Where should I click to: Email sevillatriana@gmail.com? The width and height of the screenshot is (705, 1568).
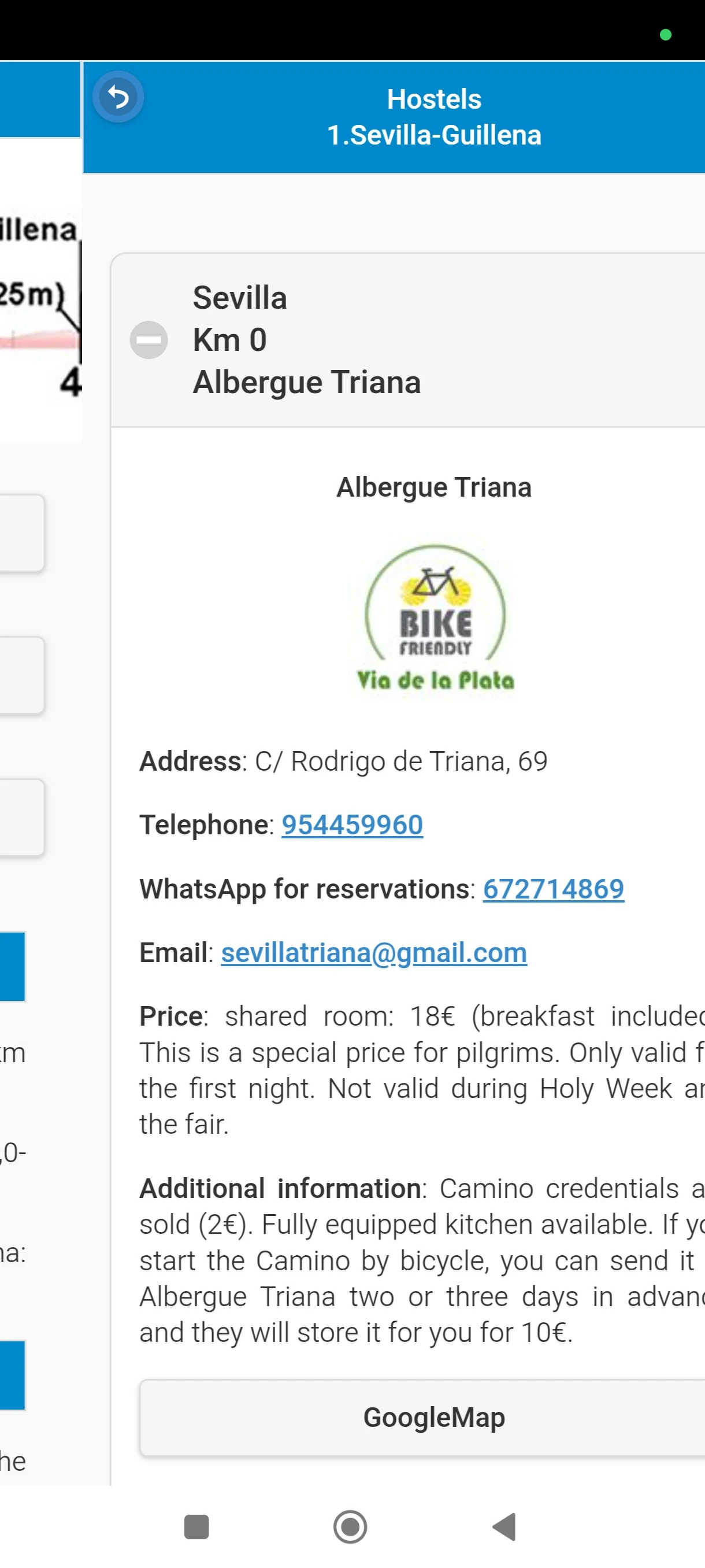point(374,953)
